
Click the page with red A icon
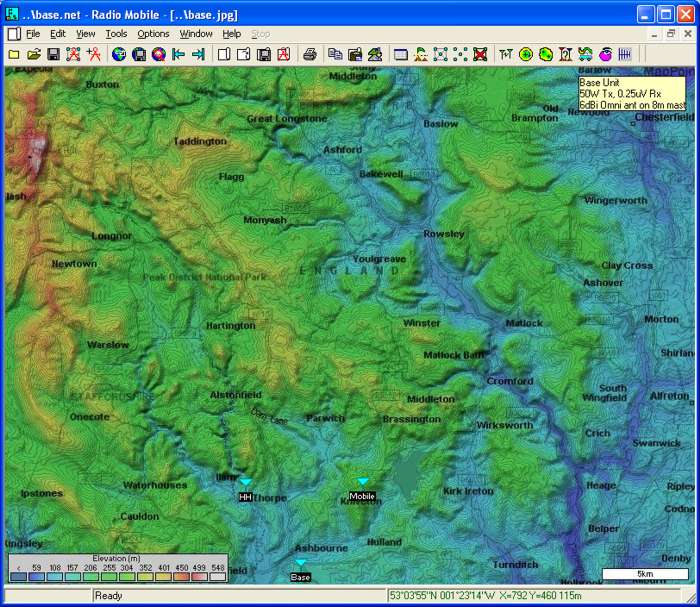pos(284,54)
